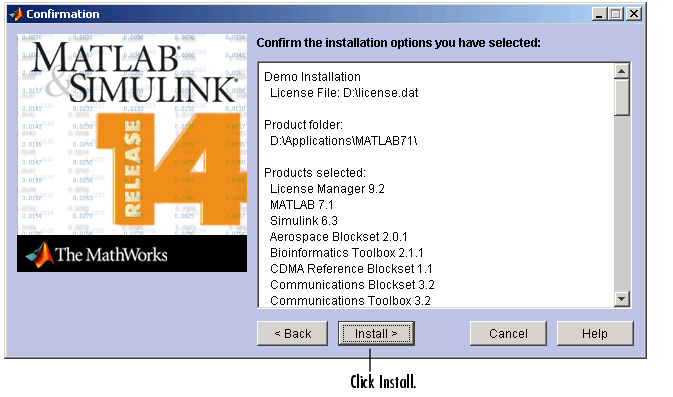Open Help for this dialog
Screen dimensions: 673x397
tap(595, 333)
